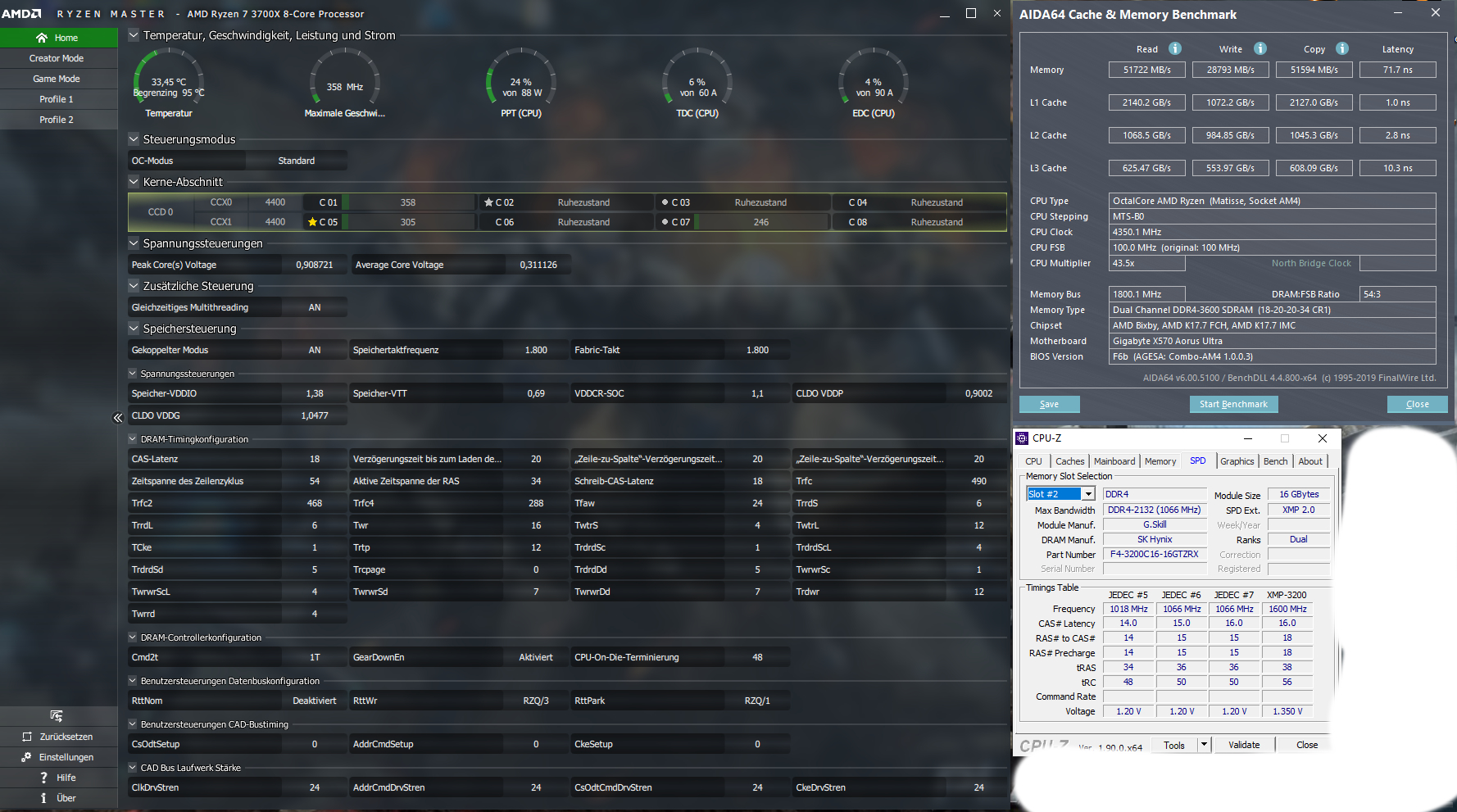The width and height of the screenshot is (1457, 812).
Task: Switch to the CPU tab in CPU-Z
Action: point(1033,461)
